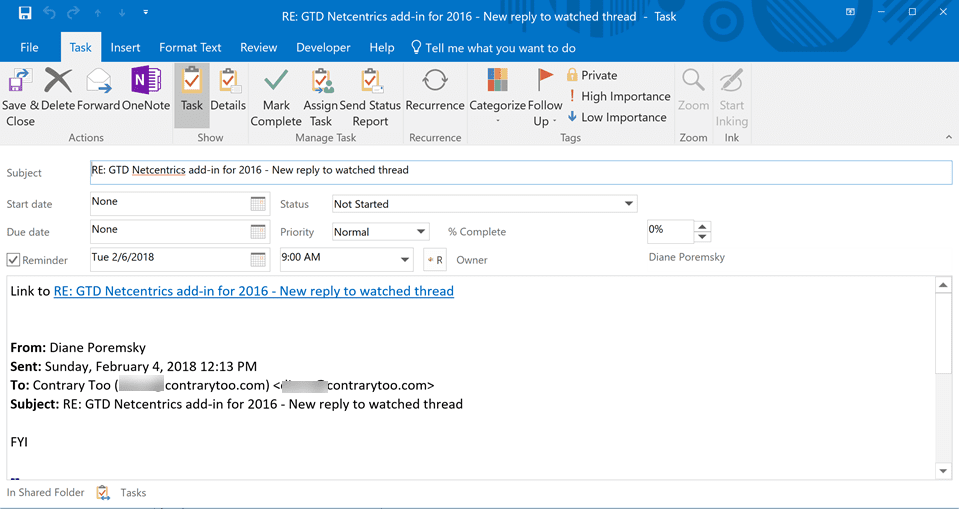The height and width of the screenshot is (510, 959).
Task: Uncheck the Reminder checkbox
Action: pyautogui.click(x=13, y=260)
